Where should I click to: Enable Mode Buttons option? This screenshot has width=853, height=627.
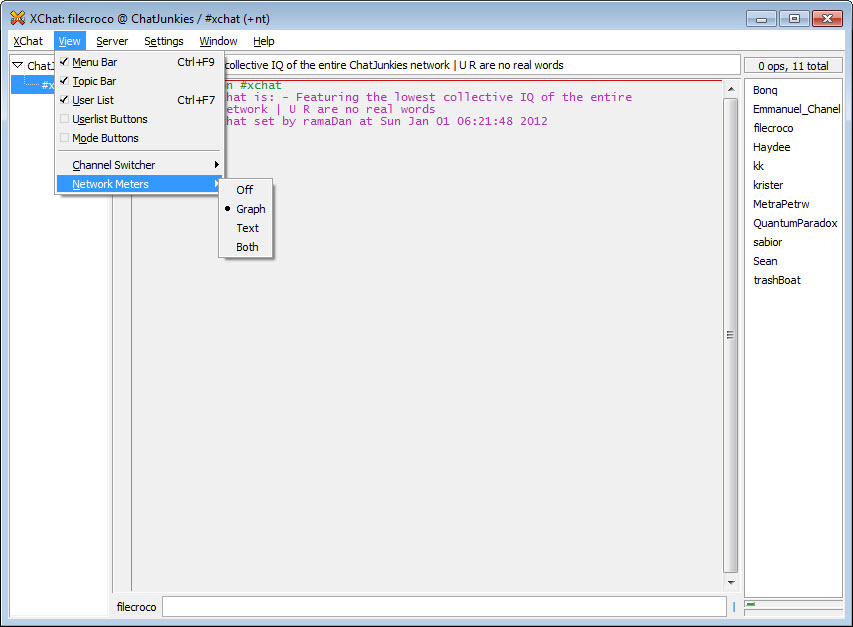(x=139, y=138)
